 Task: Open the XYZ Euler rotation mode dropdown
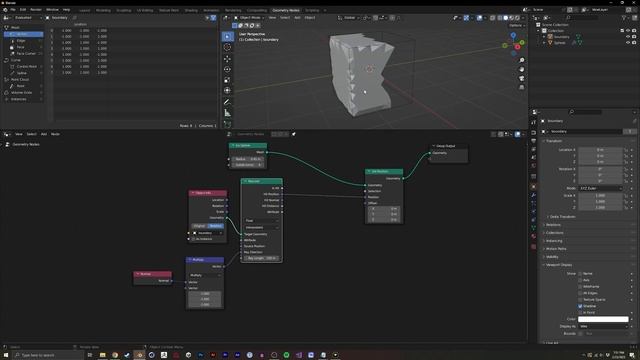click(600, 189)
